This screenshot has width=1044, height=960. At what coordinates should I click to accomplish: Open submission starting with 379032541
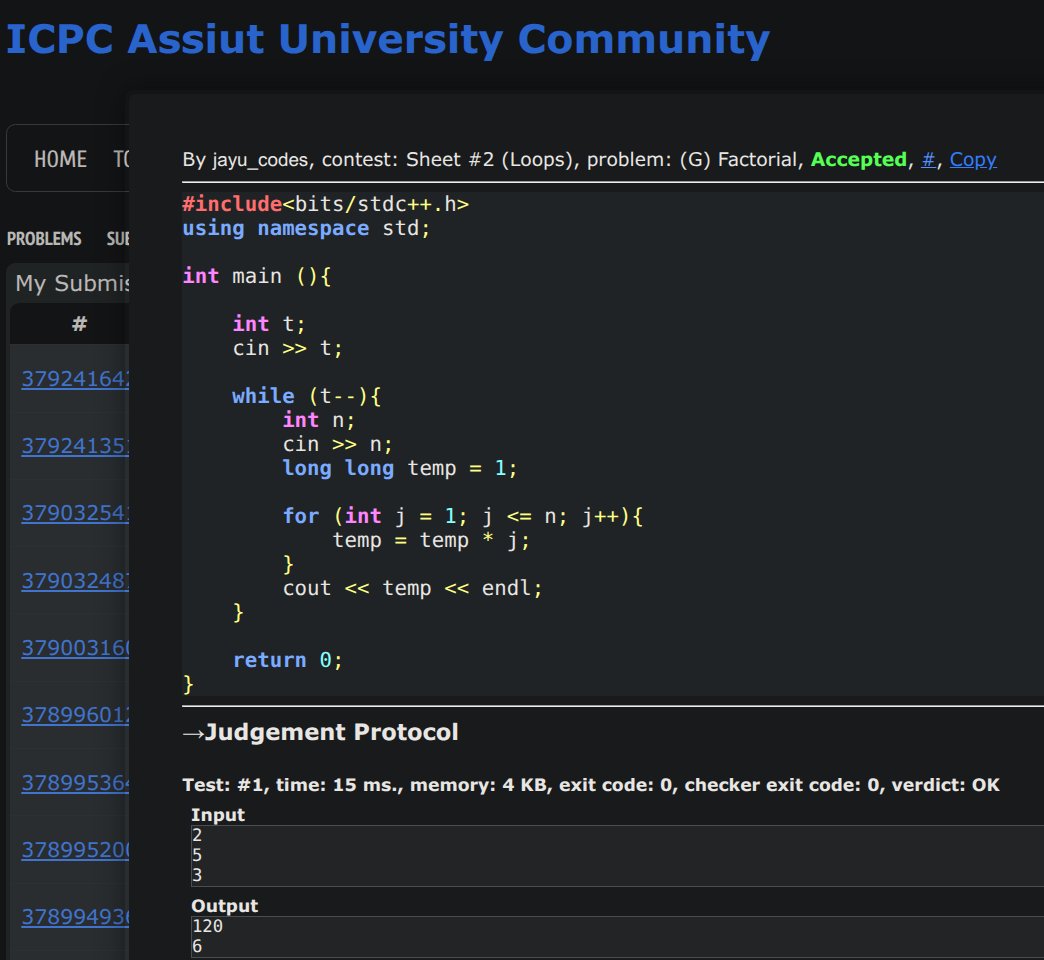(75, 513)
